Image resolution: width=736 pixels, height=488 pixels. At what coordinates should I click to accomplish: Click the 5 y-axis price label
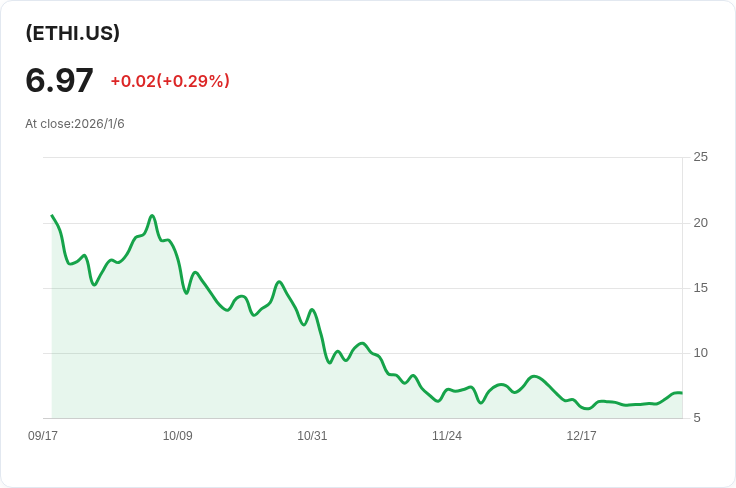697,418
